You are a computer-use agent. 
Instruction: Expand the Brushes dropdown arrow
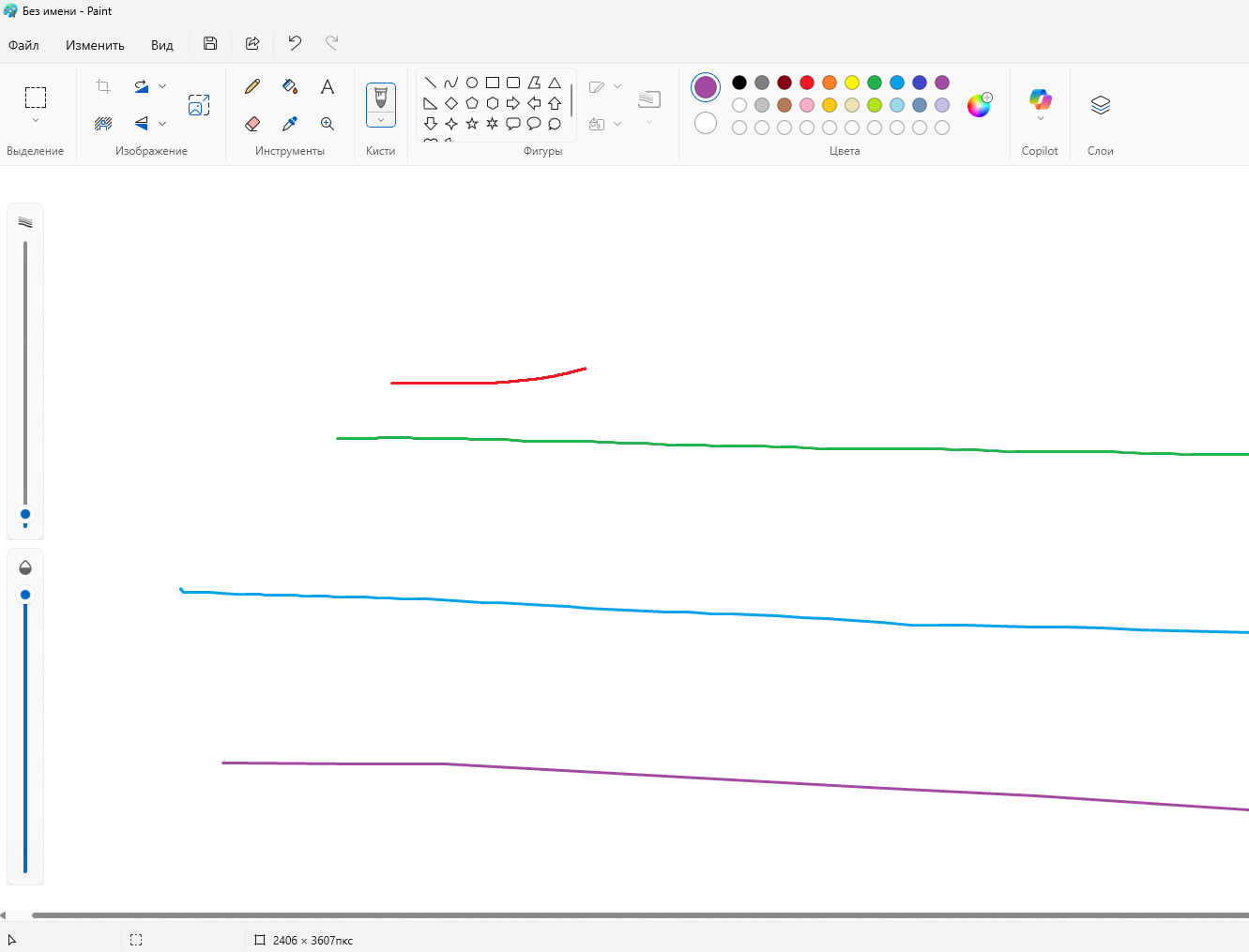pos(381,120)
